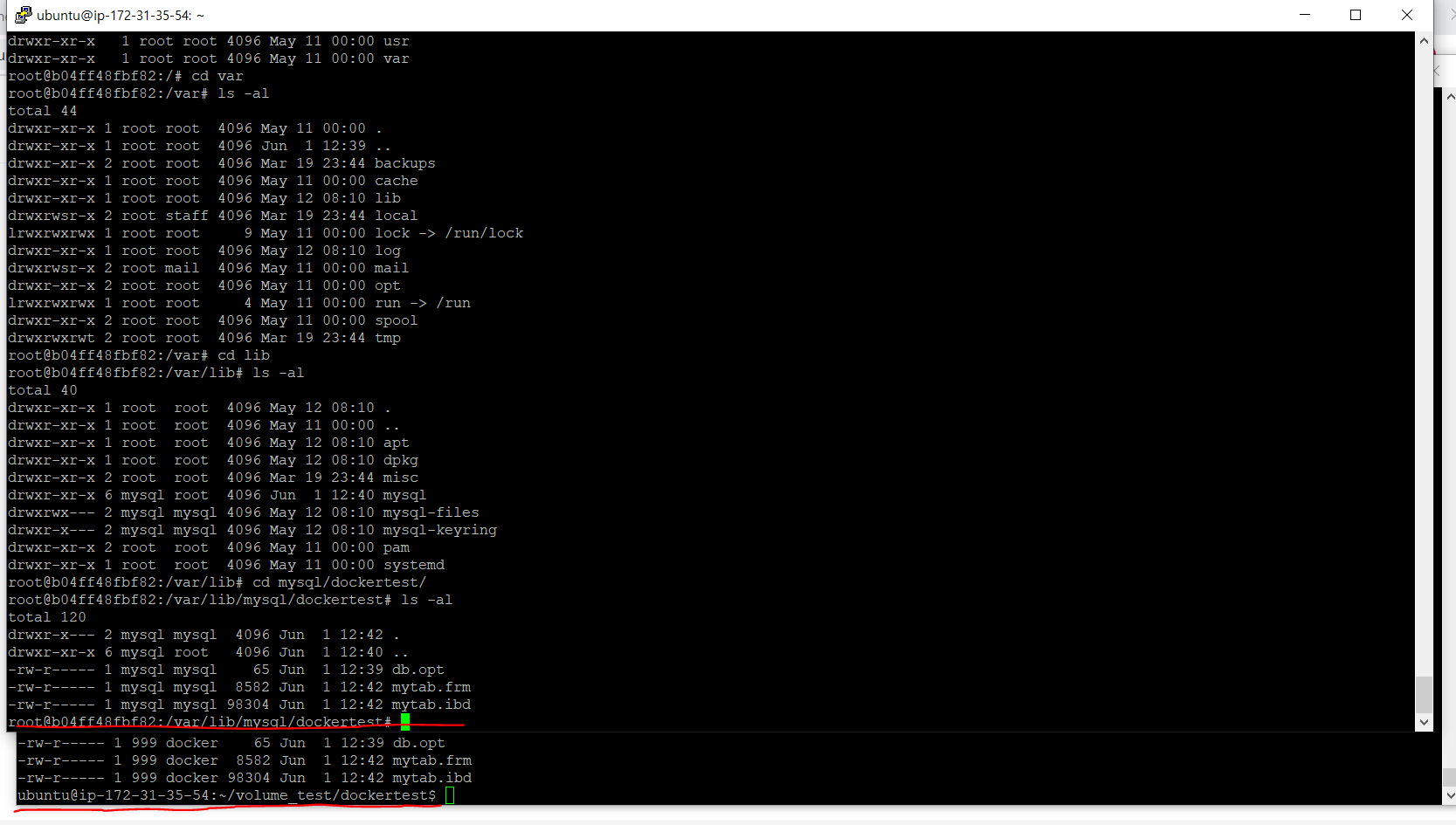Image resolution: width=1456 pixels, height=825 pixels.
Task: Click the 'usr' directory row at top
Action: pyautogui.click(x=209, y=41)
